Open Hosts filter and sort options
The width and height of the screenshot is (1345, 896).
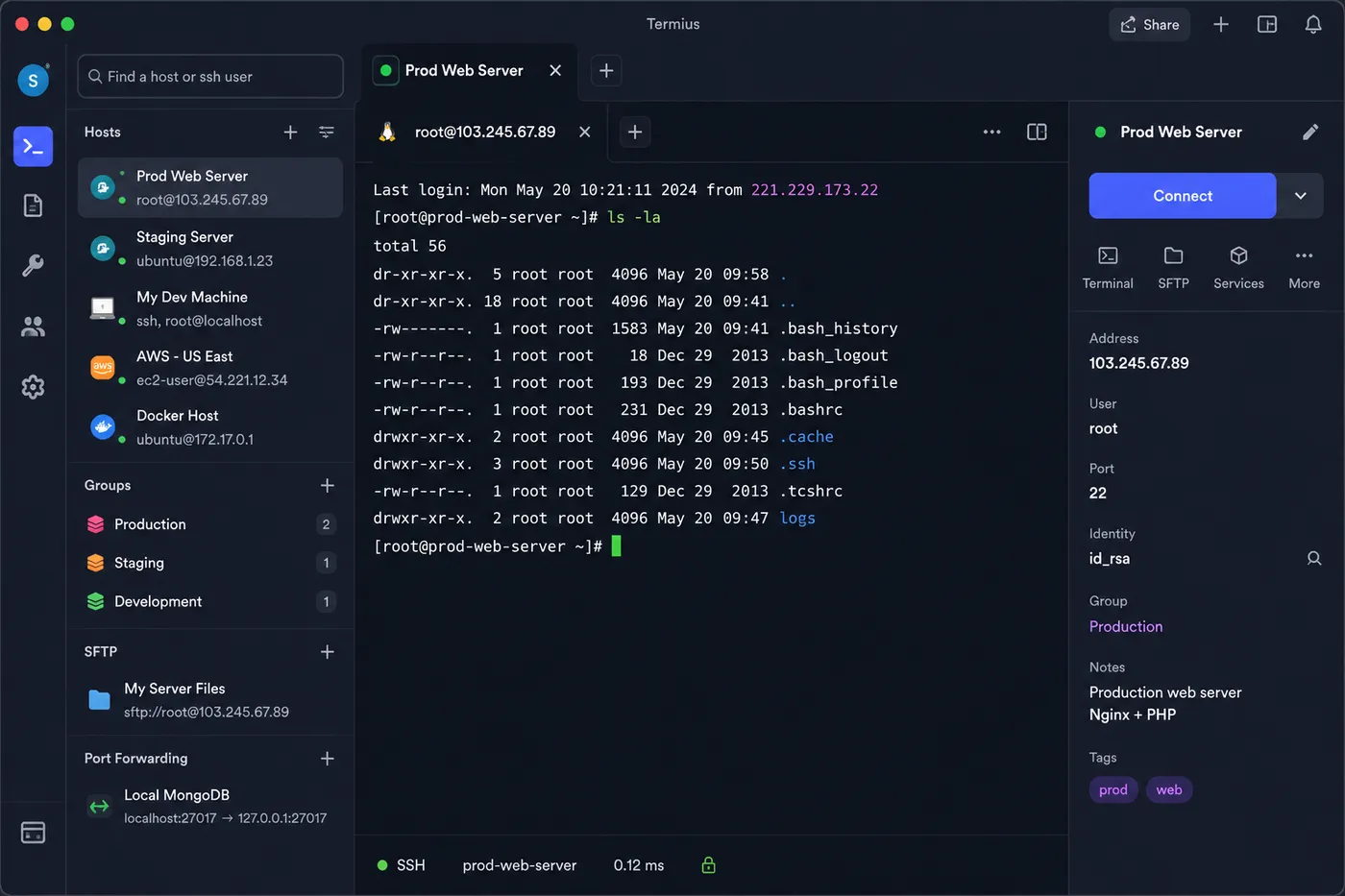[327, 133]
